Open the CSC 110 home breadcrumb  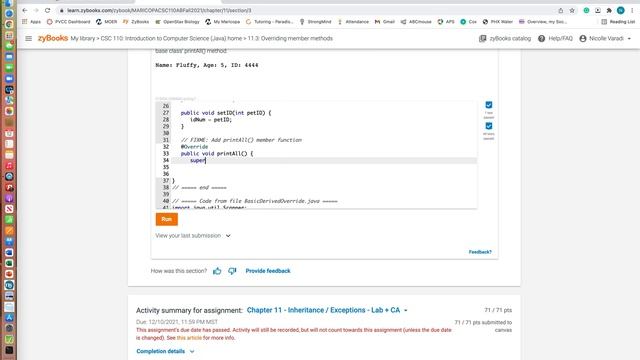[171, 38]
